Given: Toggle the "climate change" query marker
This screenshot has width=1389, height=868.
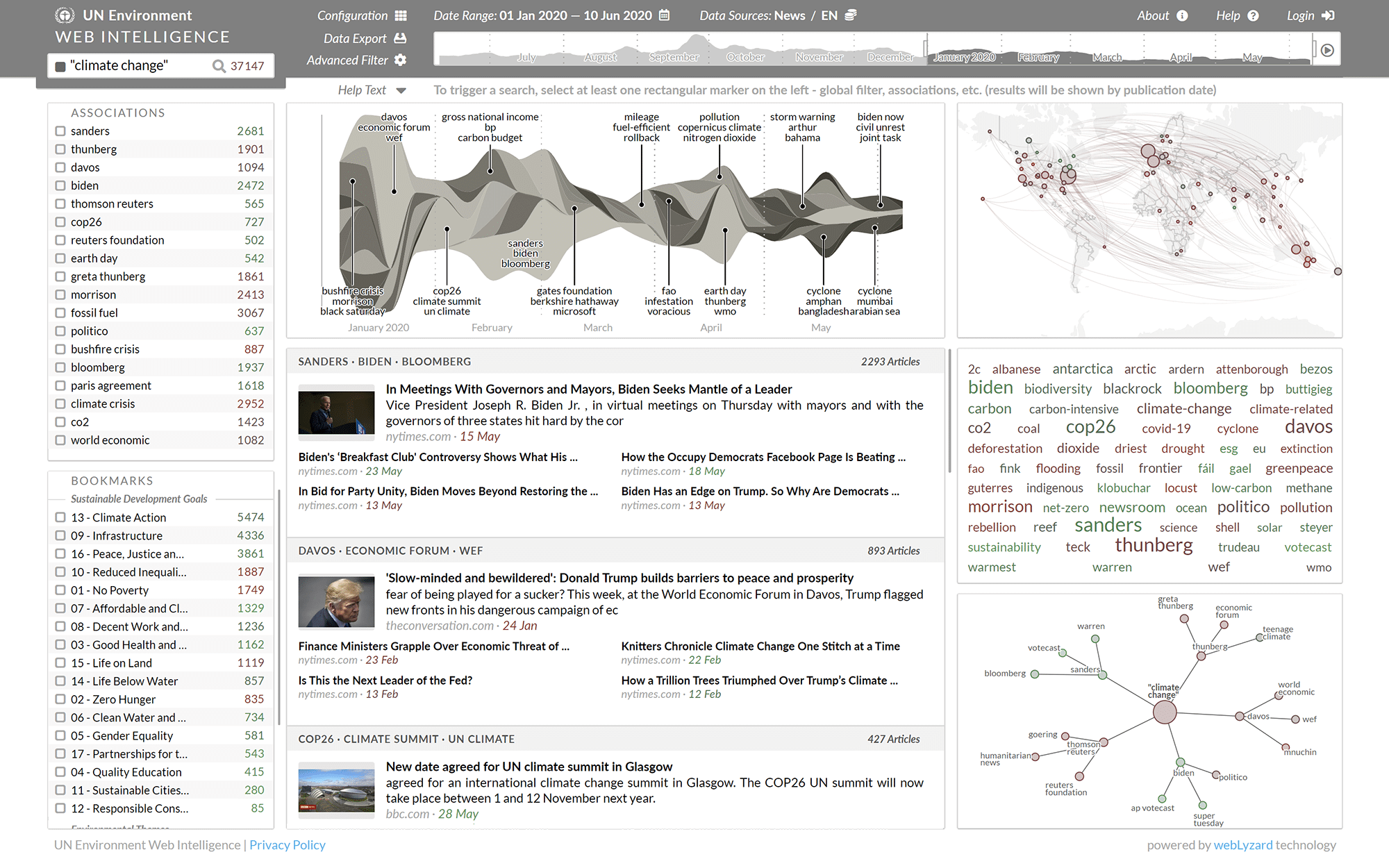Looking at the screenshot, I should (x=60, y=66).
